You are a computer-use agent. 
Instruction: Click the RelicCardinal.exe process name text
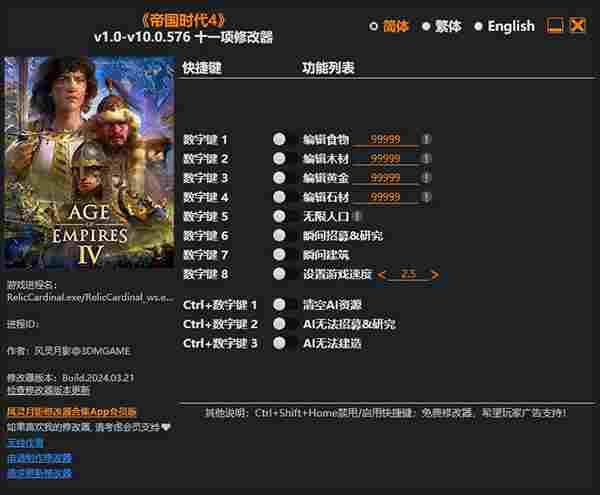(90, 297)
